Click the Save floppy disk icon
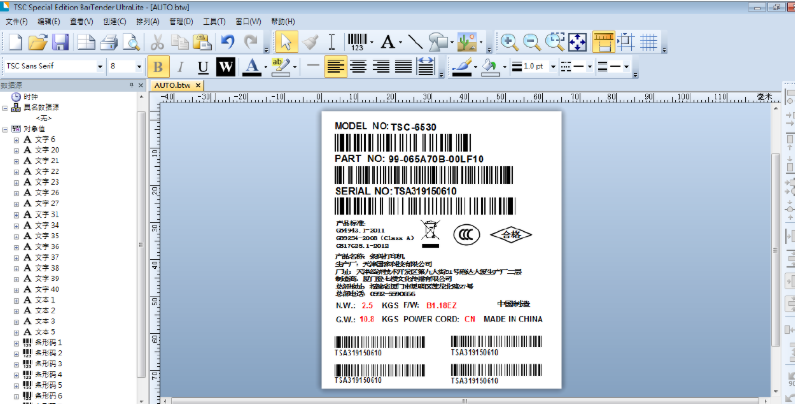This screenshot has height=404, width=795. coord(61,42)
